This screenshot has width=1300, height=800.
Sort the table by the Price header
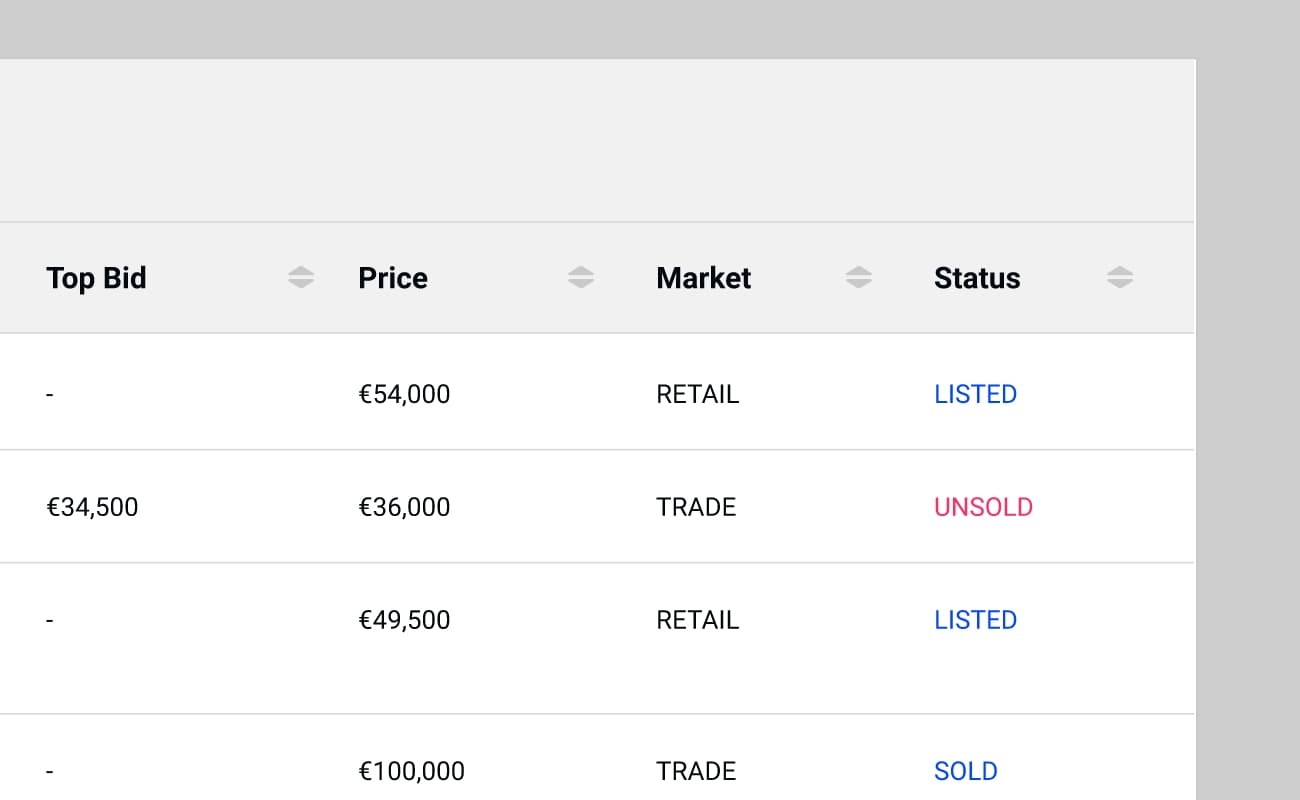[392, 278]
